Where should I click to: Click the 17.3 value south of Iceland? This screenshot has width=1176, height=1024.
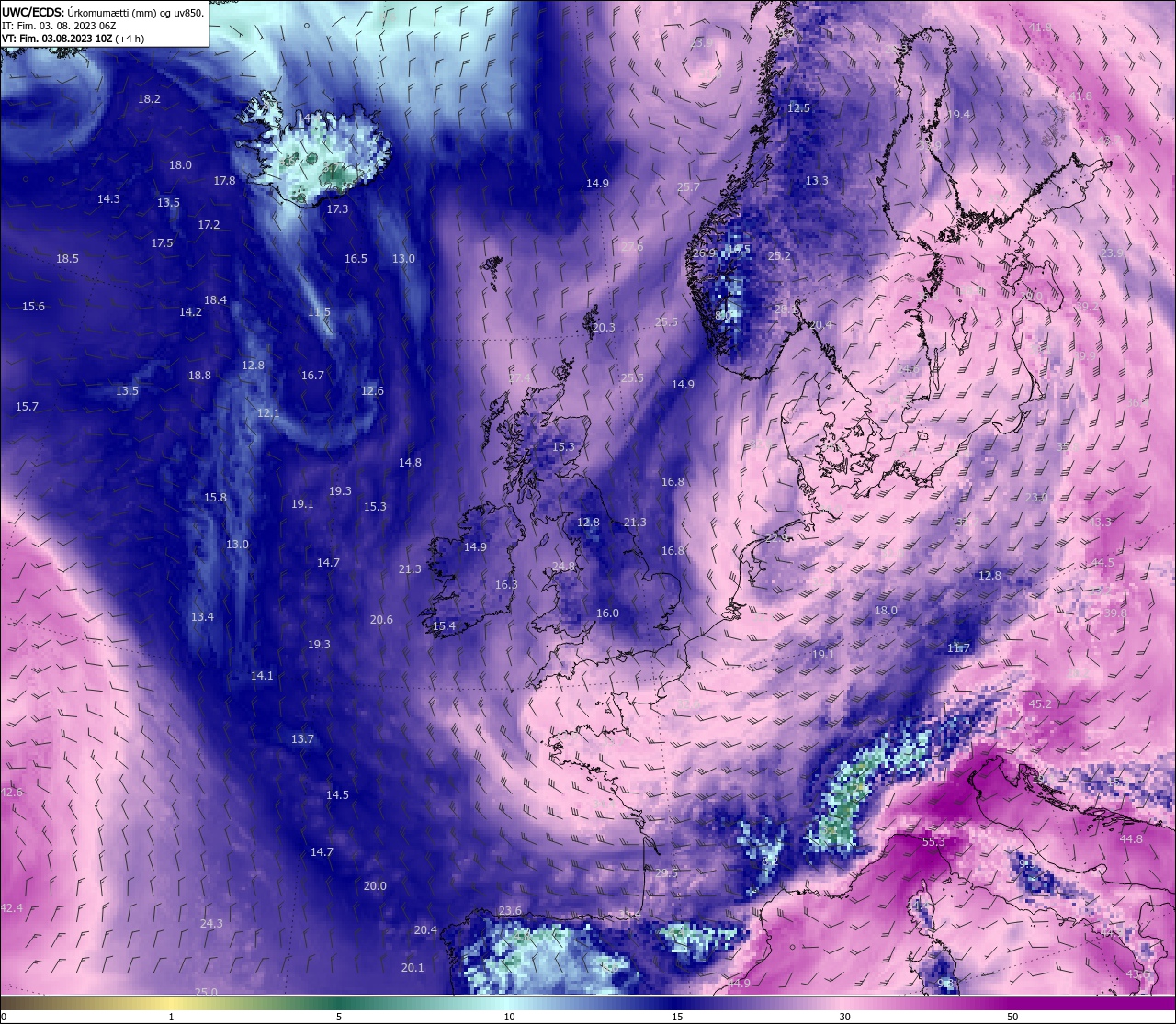pos(337,208)
